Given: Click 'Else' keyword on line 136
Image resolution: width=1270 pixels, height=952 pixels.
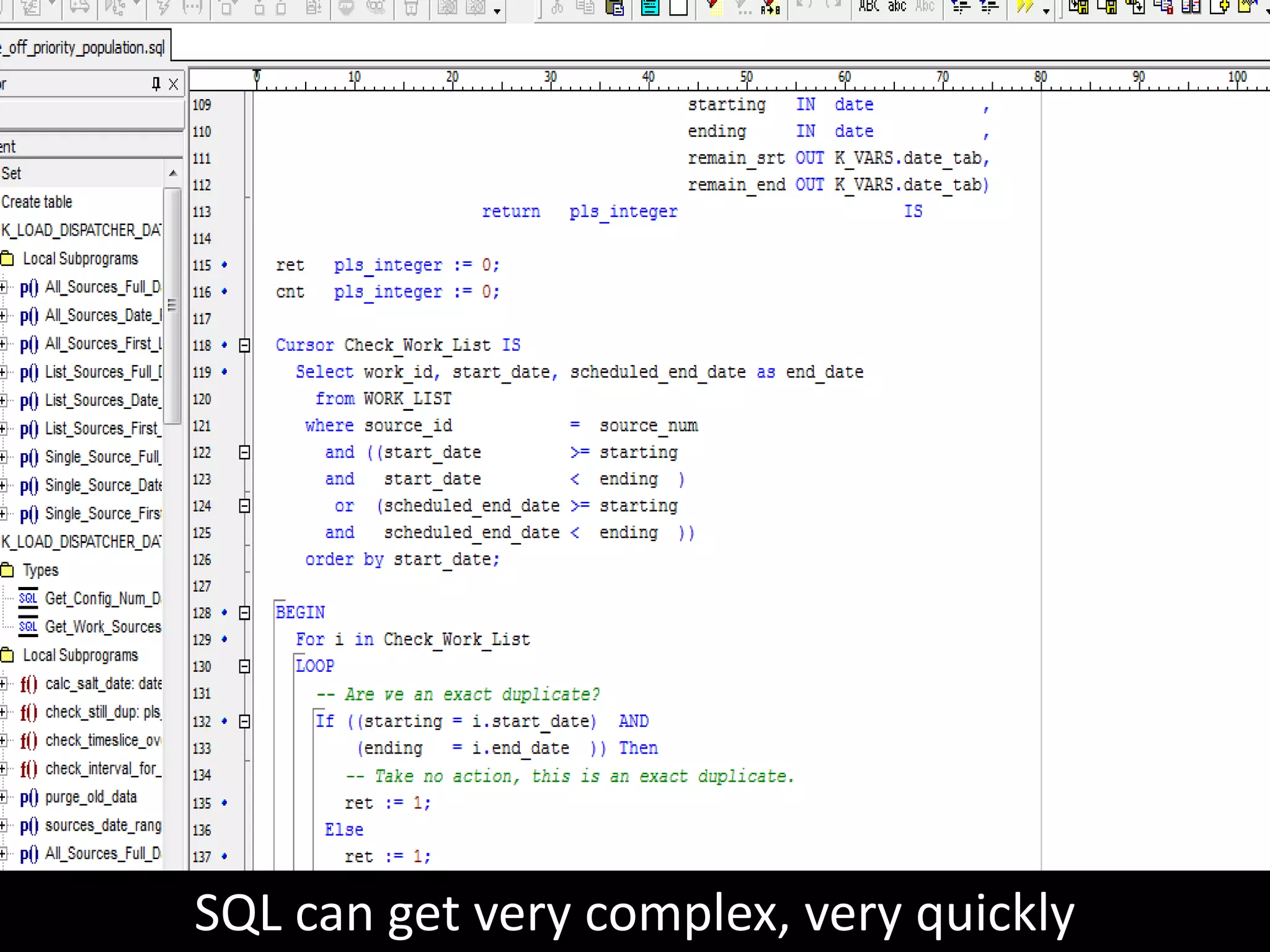Looking at the screenshot, I should pyautogui.click(x=344, y=829).
